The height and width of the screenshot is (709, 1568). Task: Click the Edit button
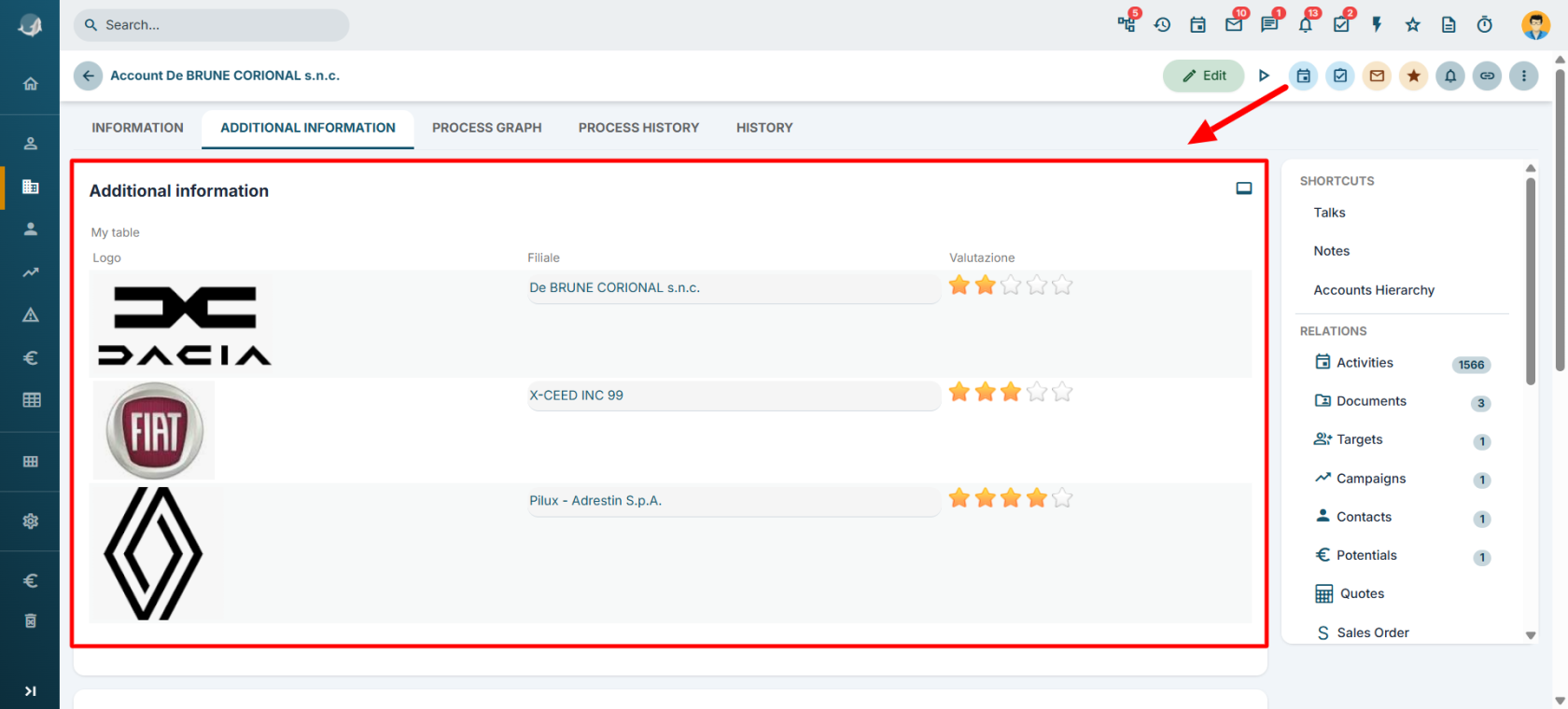coord(1204,76)
